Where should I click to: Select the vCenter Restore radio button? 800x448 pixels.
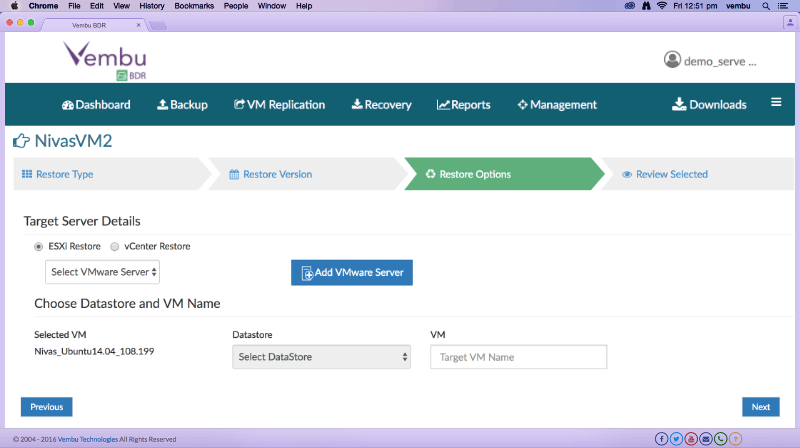115,246
